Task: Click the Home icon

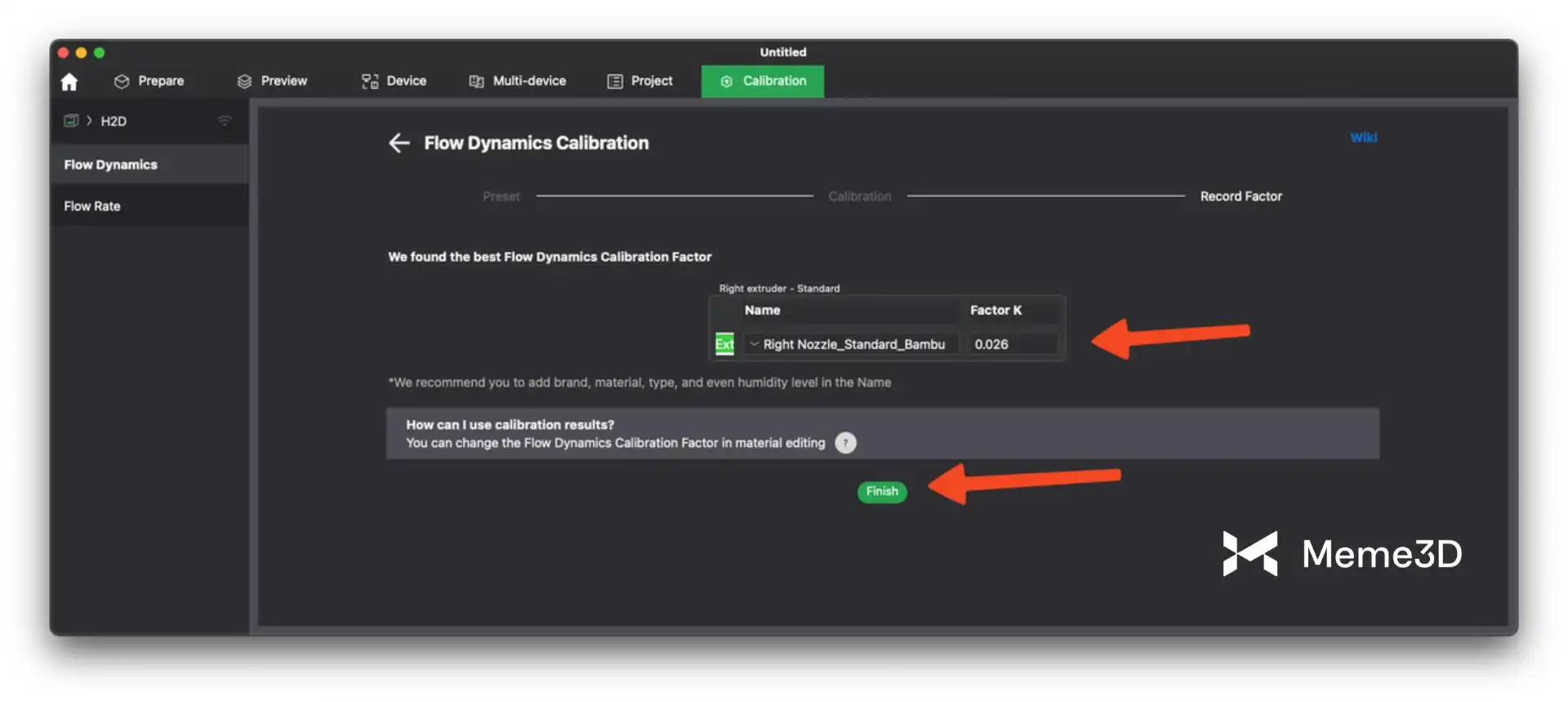Action: pyautogui.click(x=69, y=82)
